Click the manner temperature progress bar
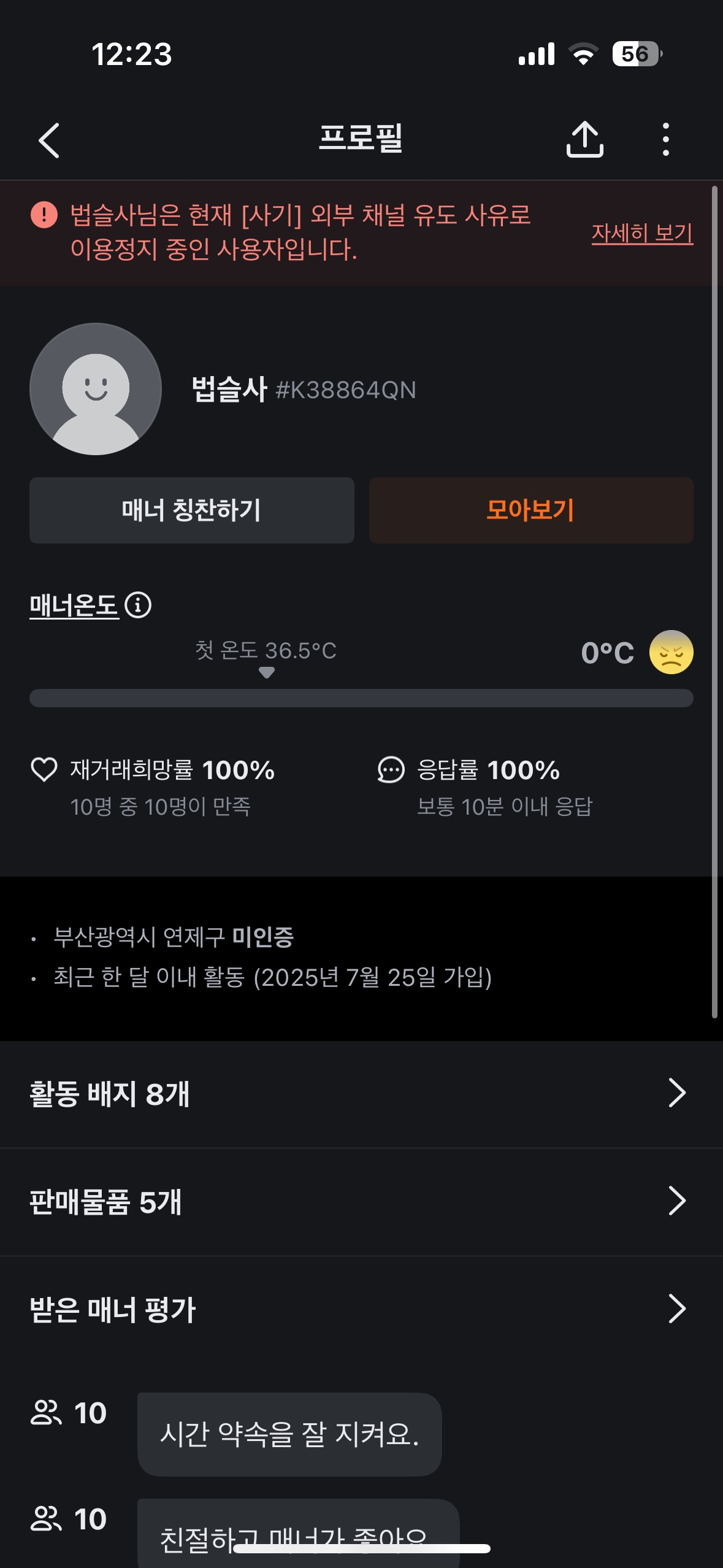This screenshot has height=1568, width=723. pyautogui.click(x=361, y=698)
